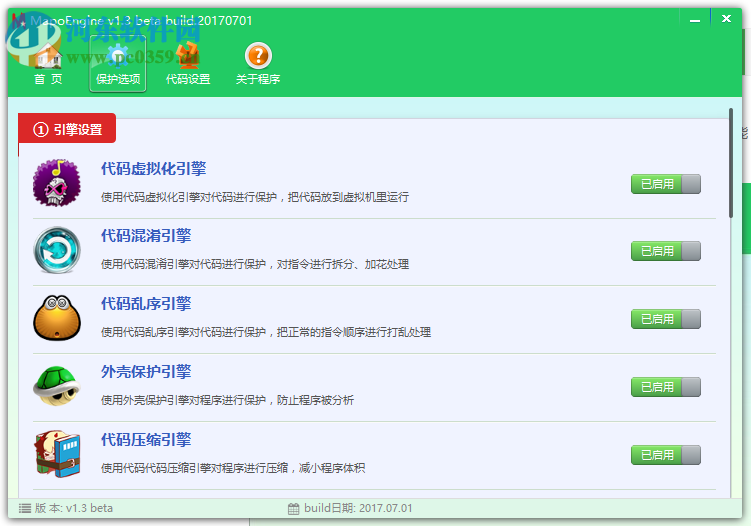Click the red 引擎设置 section header
This screenshot has width=751, height=526.
coord(67,128)
